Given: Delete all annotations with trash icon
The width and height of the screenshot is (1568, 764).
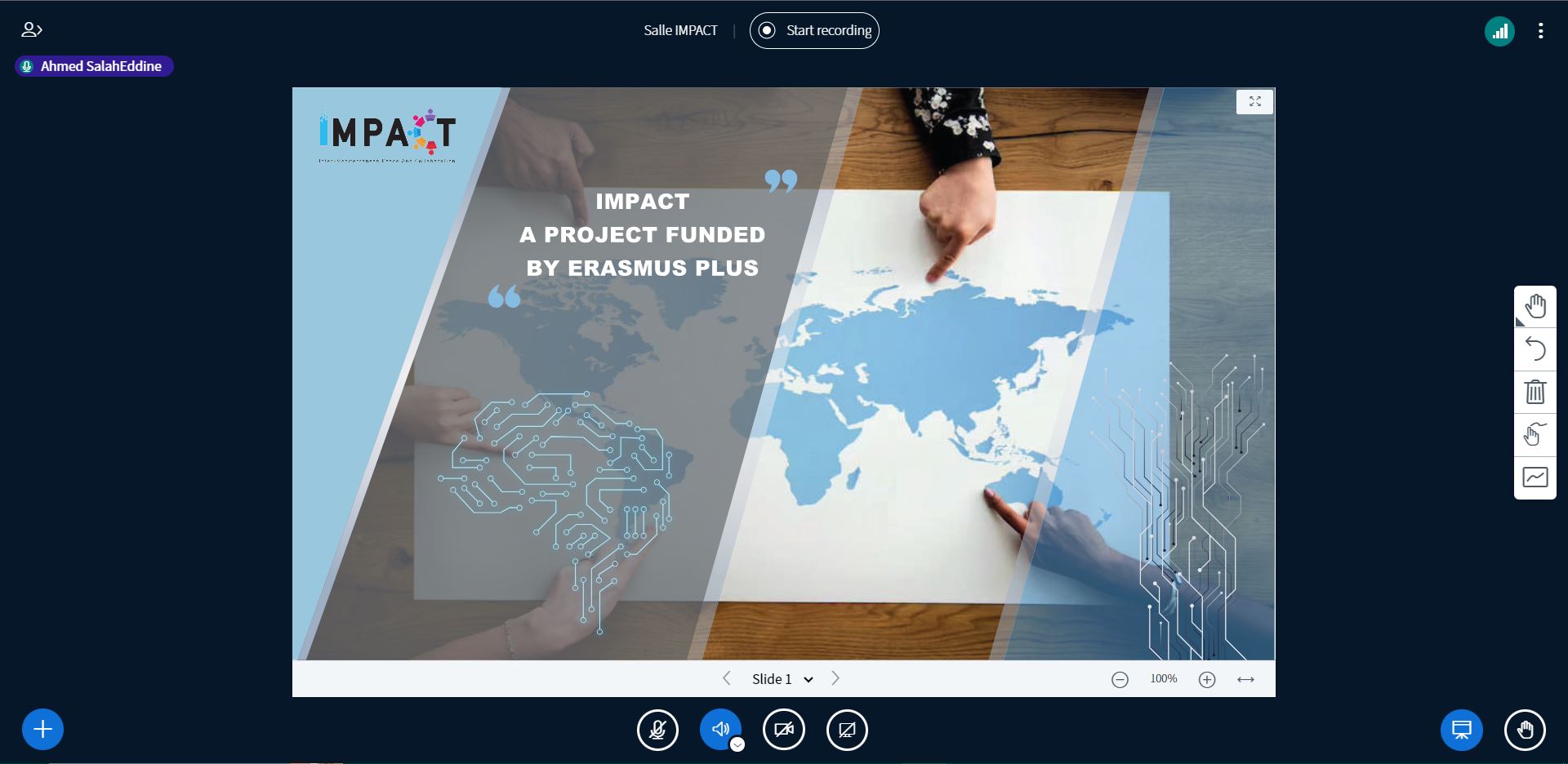Looking at the screenshot, I should 1535,392.
